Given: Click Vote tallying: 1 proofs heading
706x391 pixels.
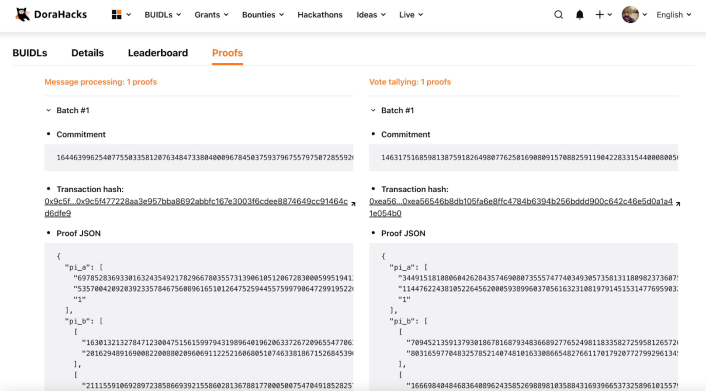Looking at the screenshot, I should pyautogui.click(x=410, y=82).
